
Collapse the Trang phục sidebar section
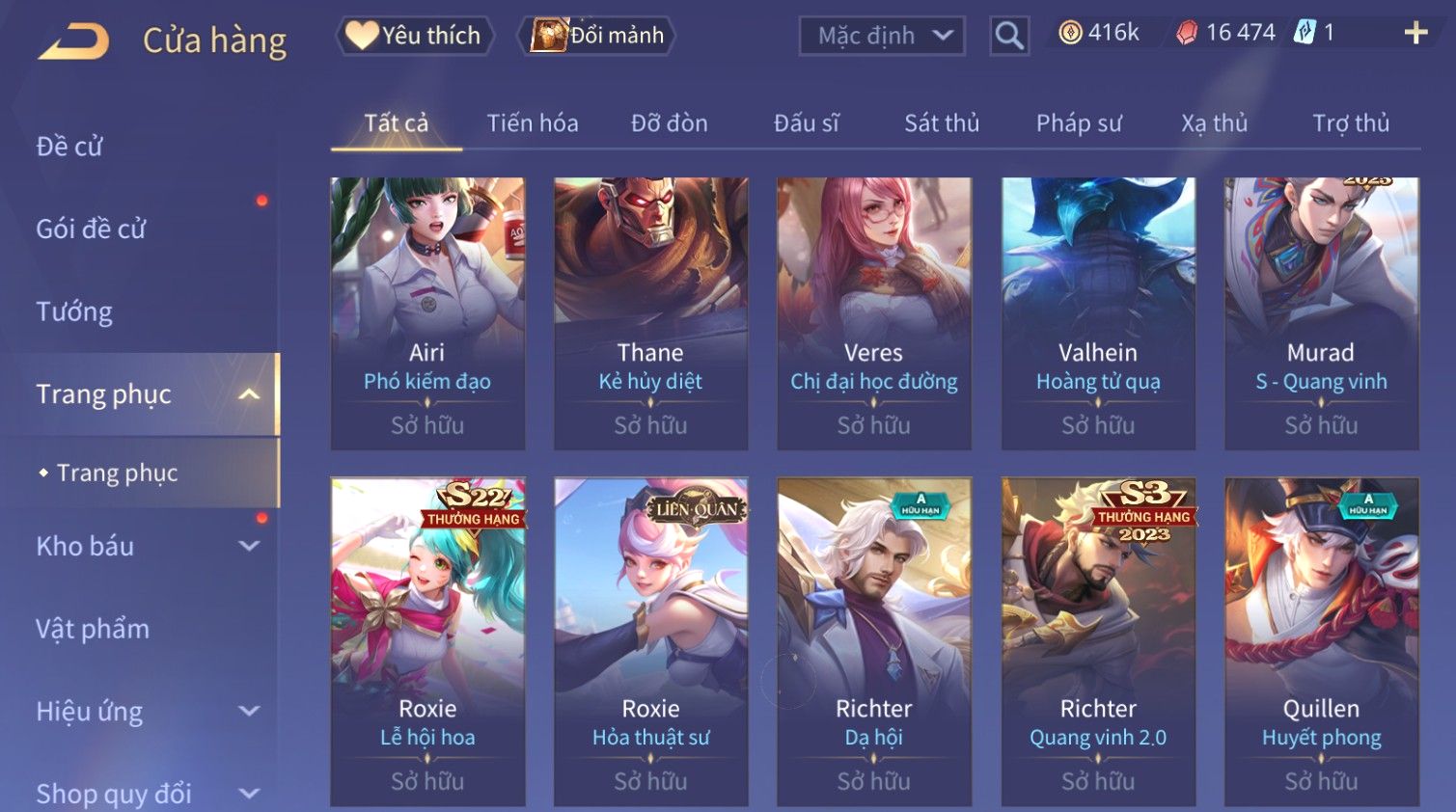(x=249, y=394)
